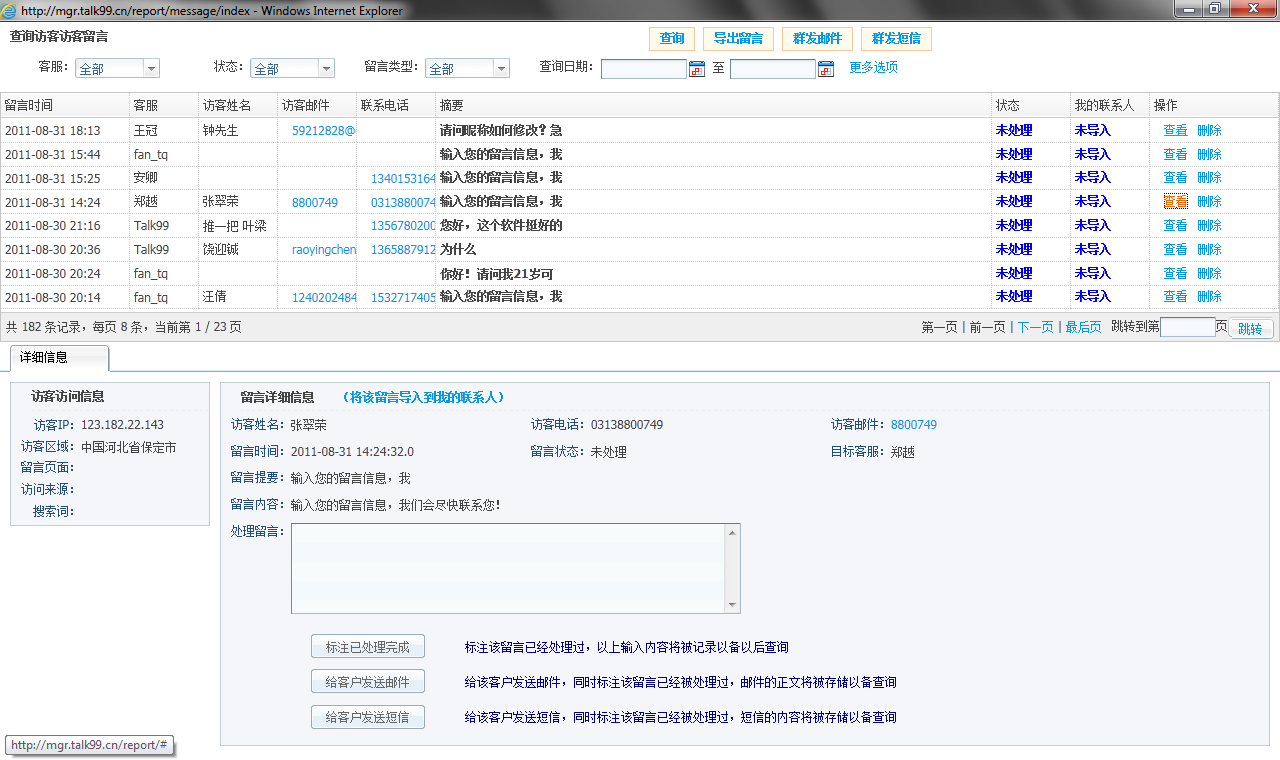Click the 跳转 button
This screenshot has height=760, width=1280.
pos(1250,329)
